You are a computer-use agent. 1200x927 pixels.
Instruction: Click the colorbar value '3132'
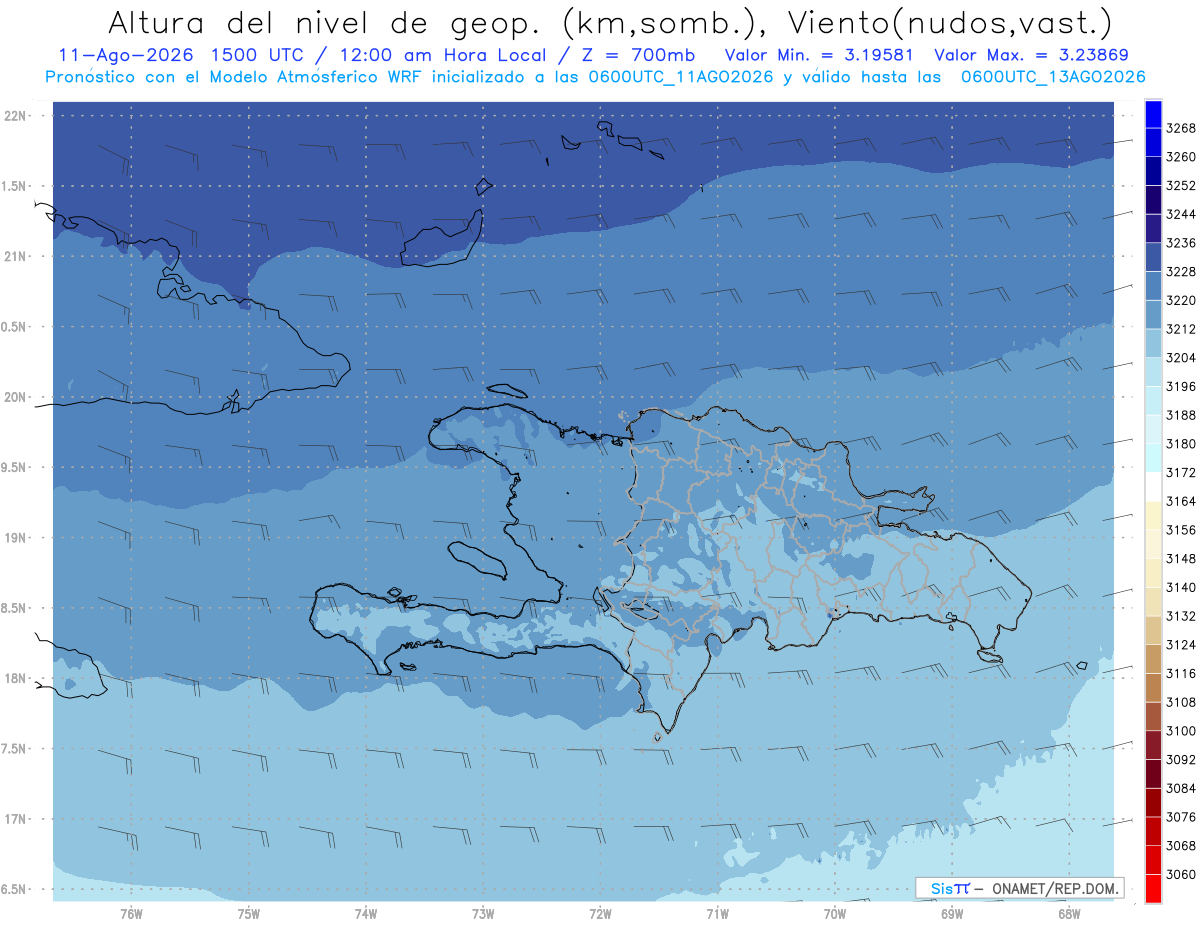pyautogui.click(x=1181, y=616)
